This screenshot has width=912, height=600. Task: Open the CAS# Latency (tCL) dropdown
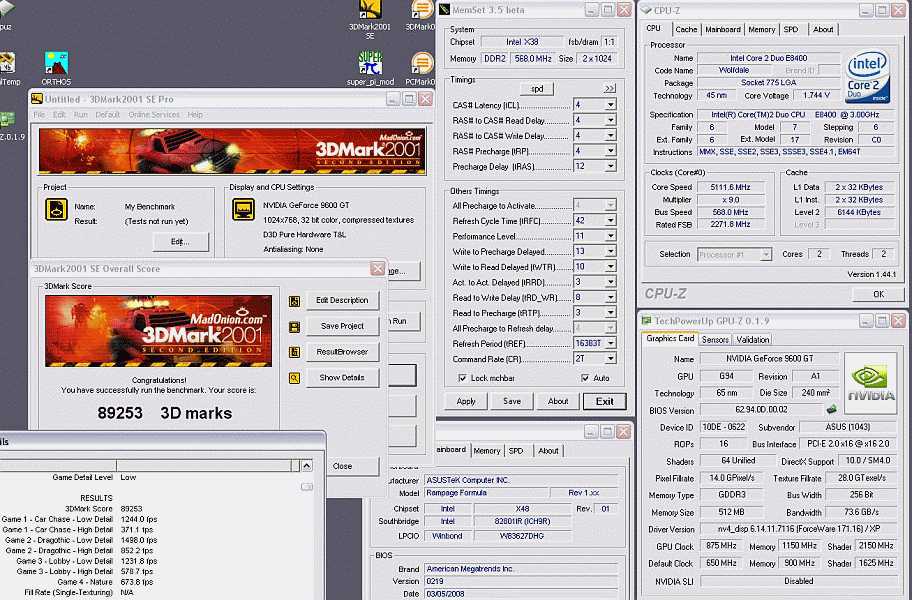click(610, 105)
